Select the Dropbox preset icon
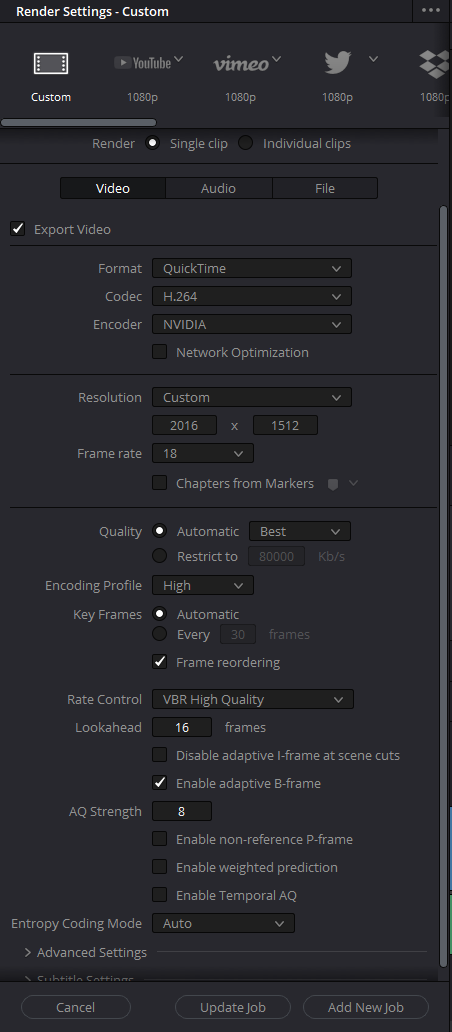 [435, 63]
